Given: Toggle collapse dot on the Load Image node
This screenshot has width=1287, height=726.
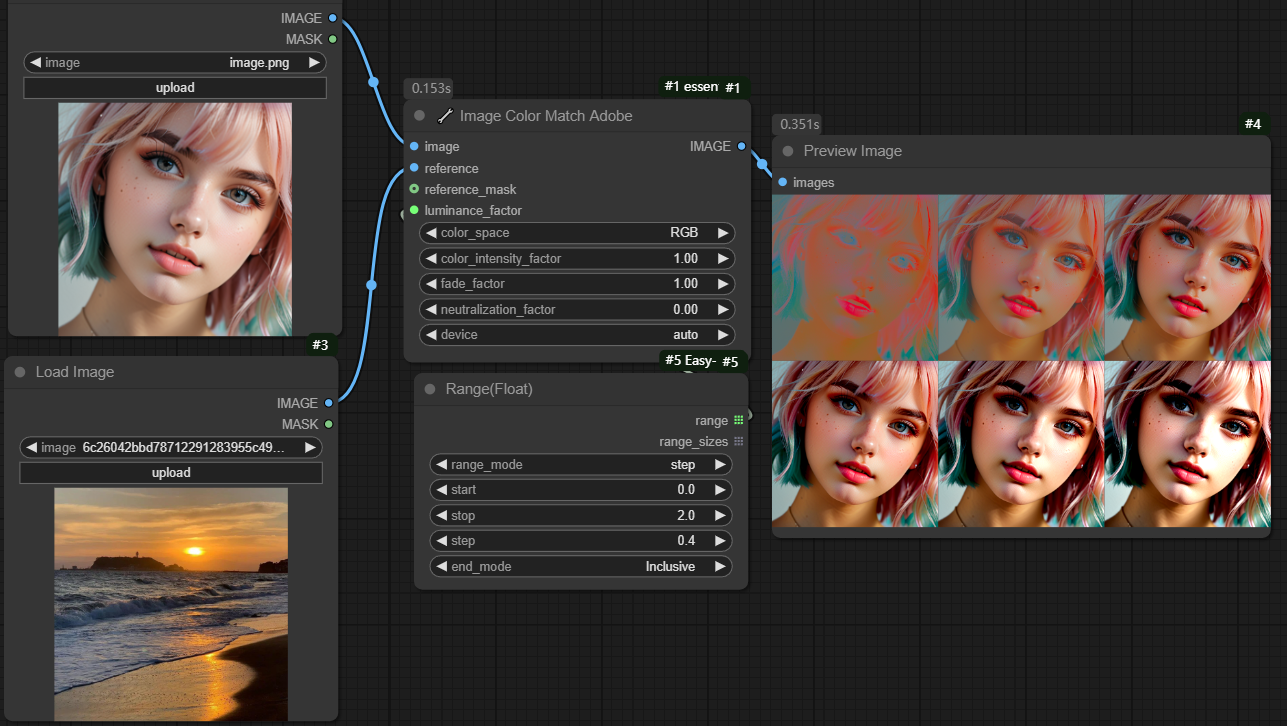Looking at the screenshot, I should coord(20,372).
